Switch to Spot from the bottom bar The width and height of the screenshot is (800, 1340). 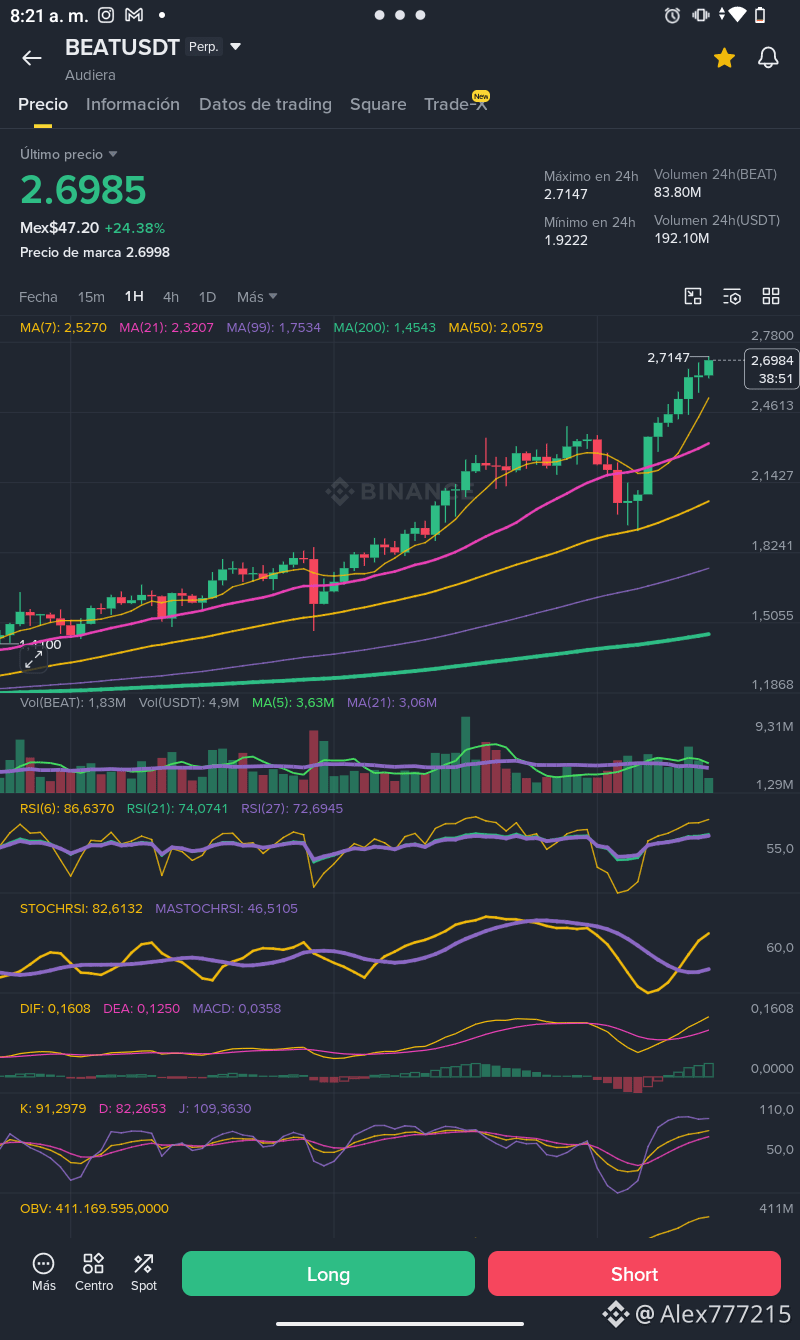click(144, 1272)
